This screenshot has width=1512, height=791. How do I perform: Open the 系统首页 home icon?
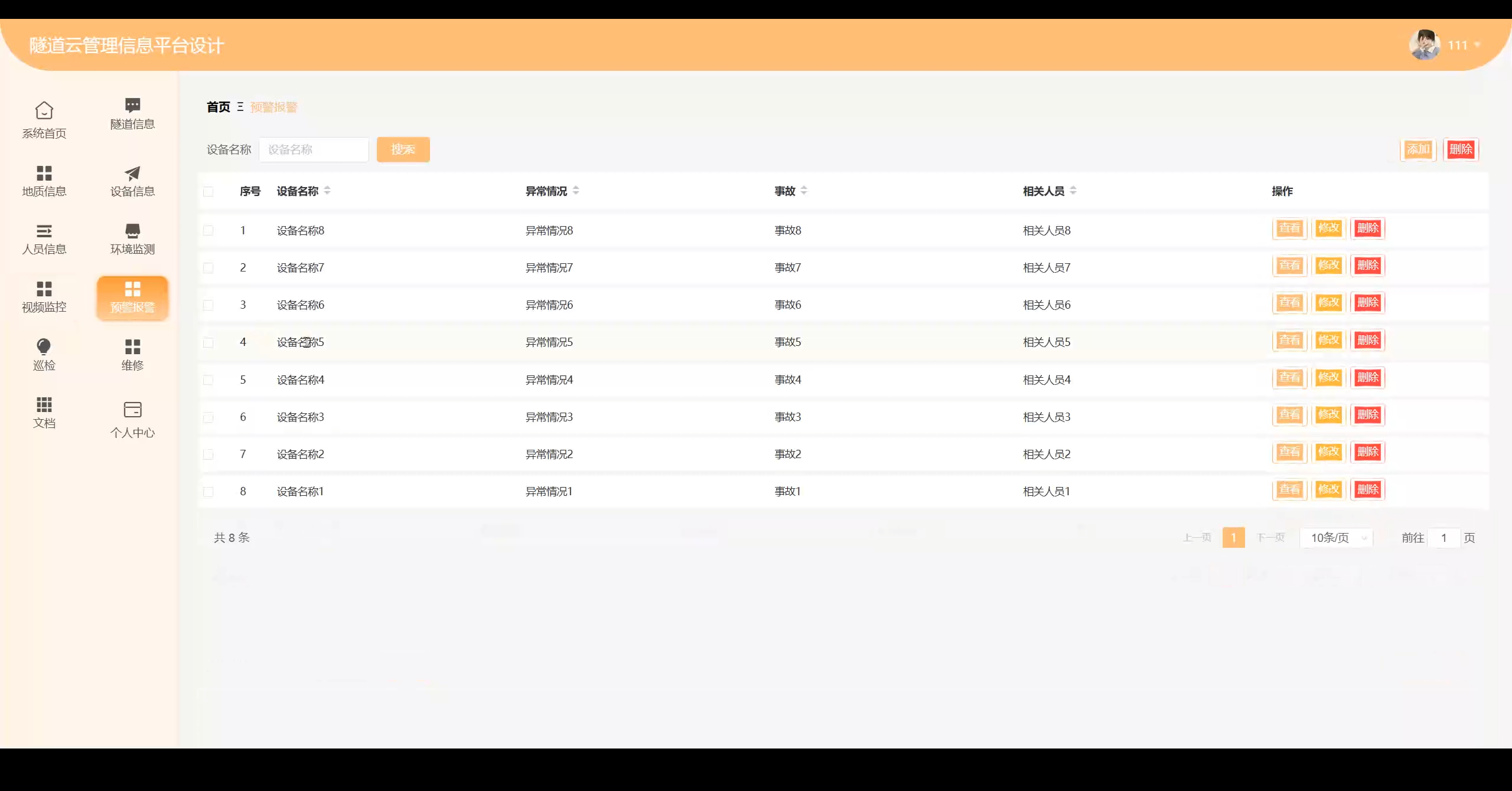coord(44,110)
